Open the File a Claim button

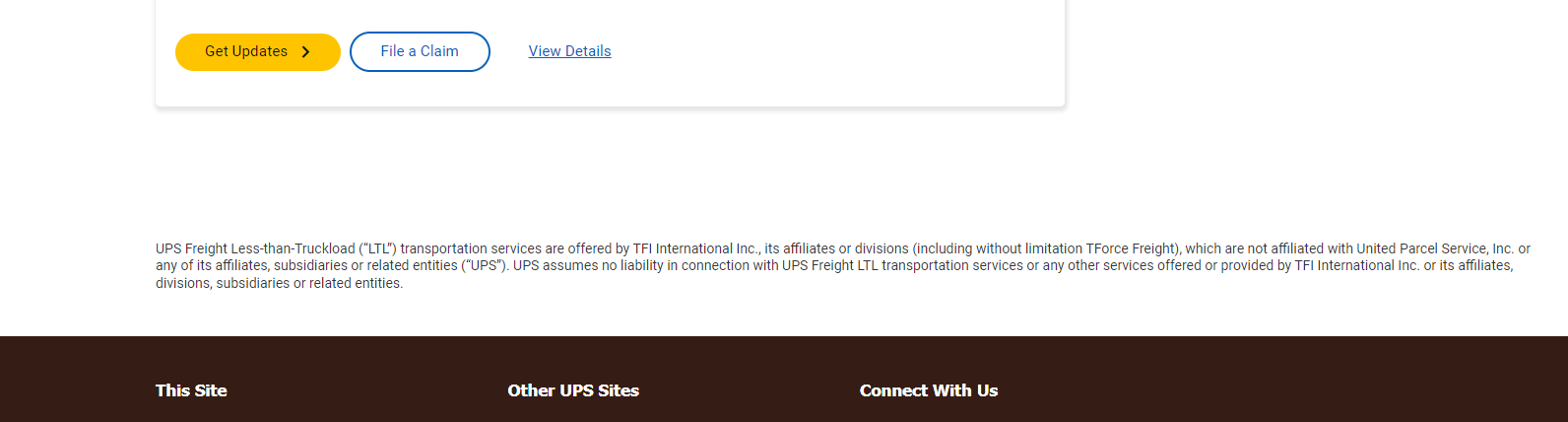click(x=420, y=52)
